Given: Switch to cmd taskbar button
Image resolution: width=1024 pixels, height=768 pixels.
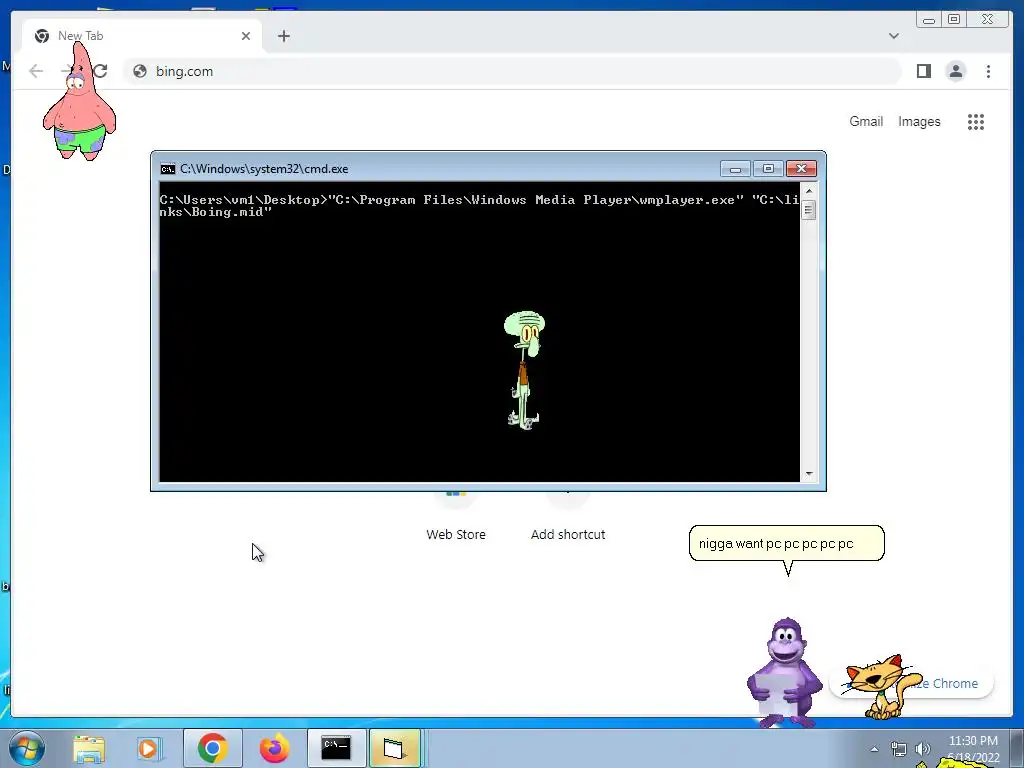Looking at the screenshot, I should click(x=336, y=748).
